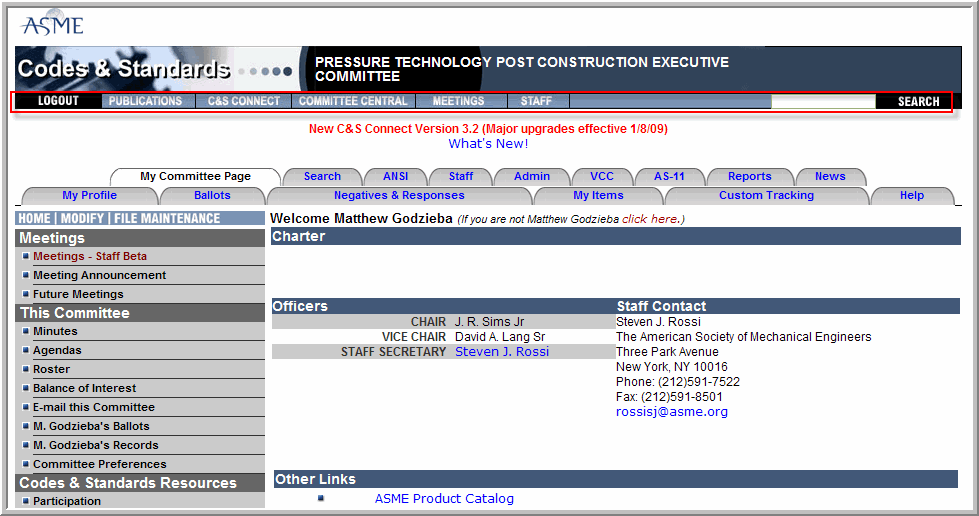Switch to the Reports tab

coord(749,176)
